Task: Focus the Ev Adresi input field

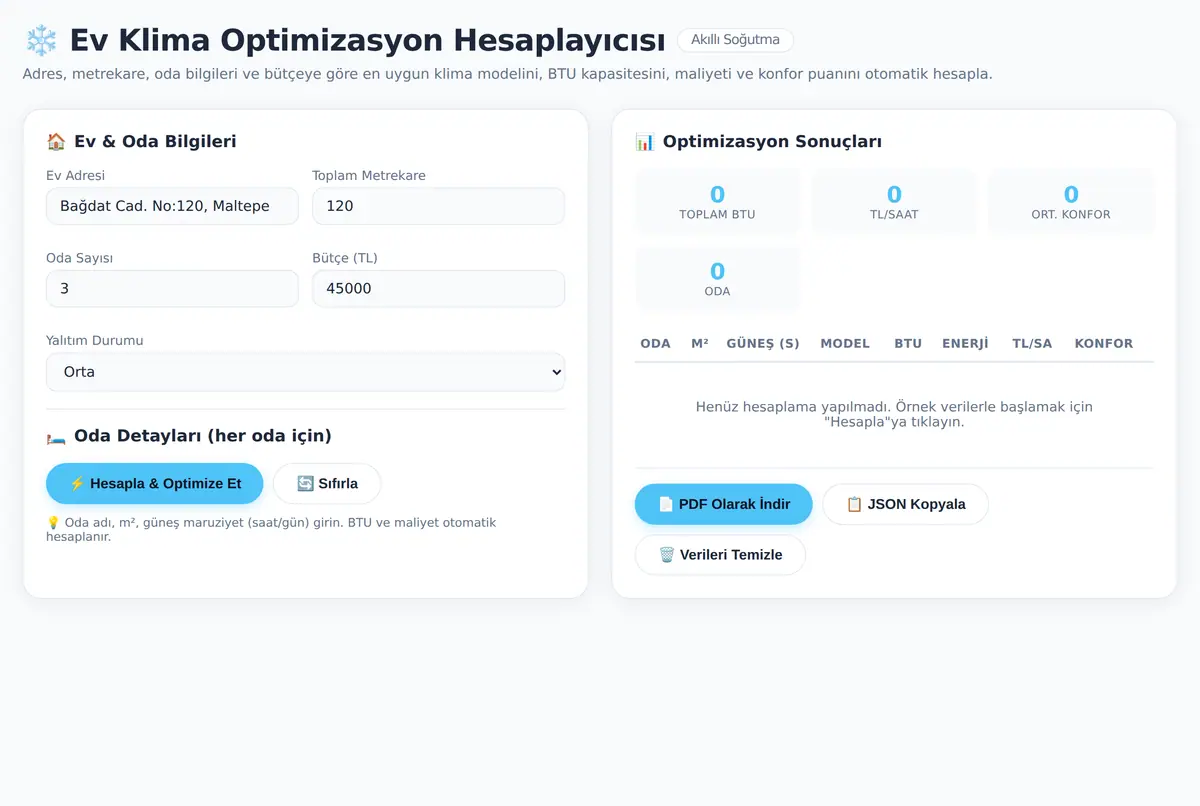Action: coord(172,206)
